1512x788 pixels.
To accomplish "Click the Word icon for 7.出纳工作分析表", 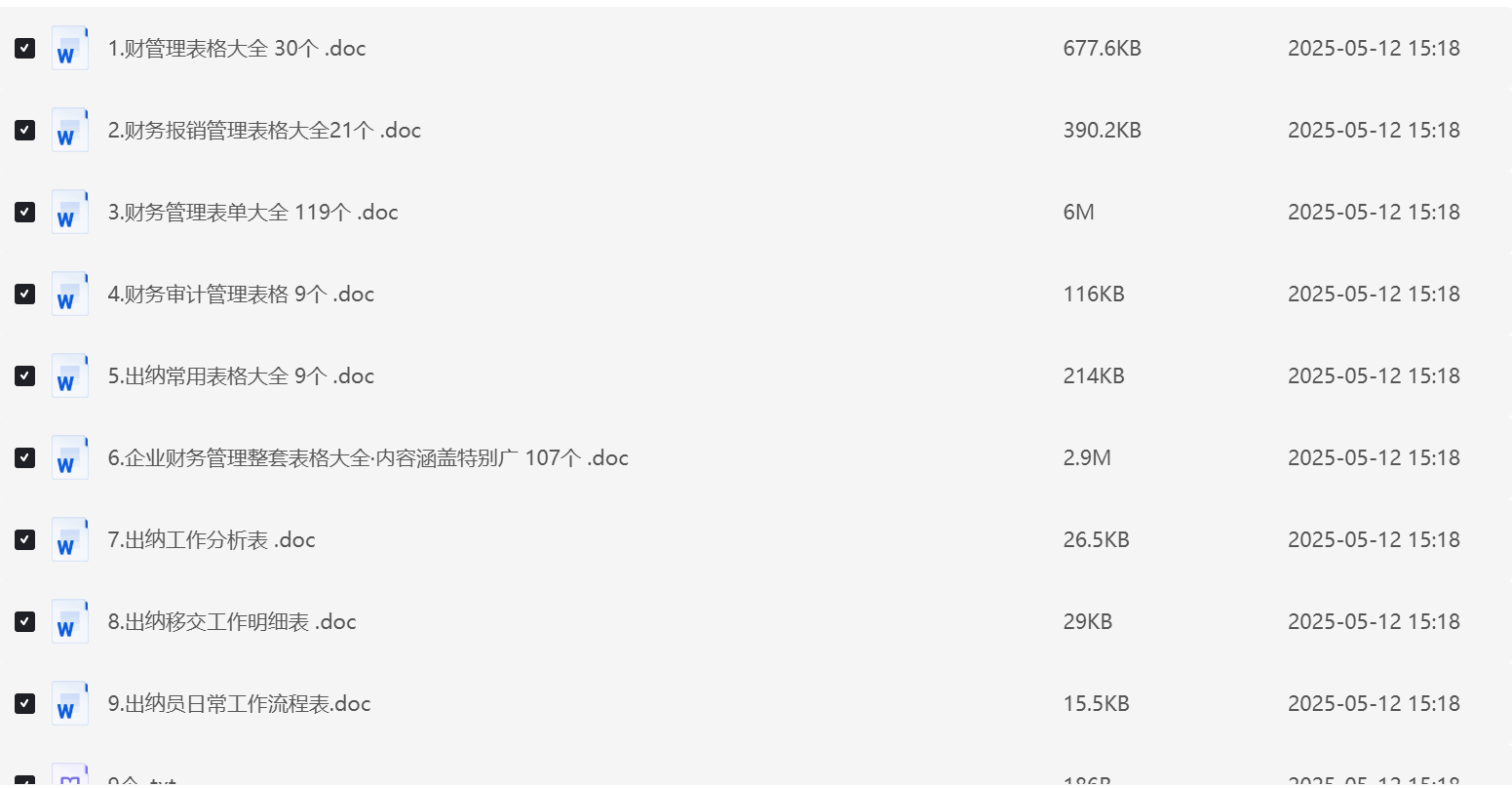I will [x=69, y=539].
